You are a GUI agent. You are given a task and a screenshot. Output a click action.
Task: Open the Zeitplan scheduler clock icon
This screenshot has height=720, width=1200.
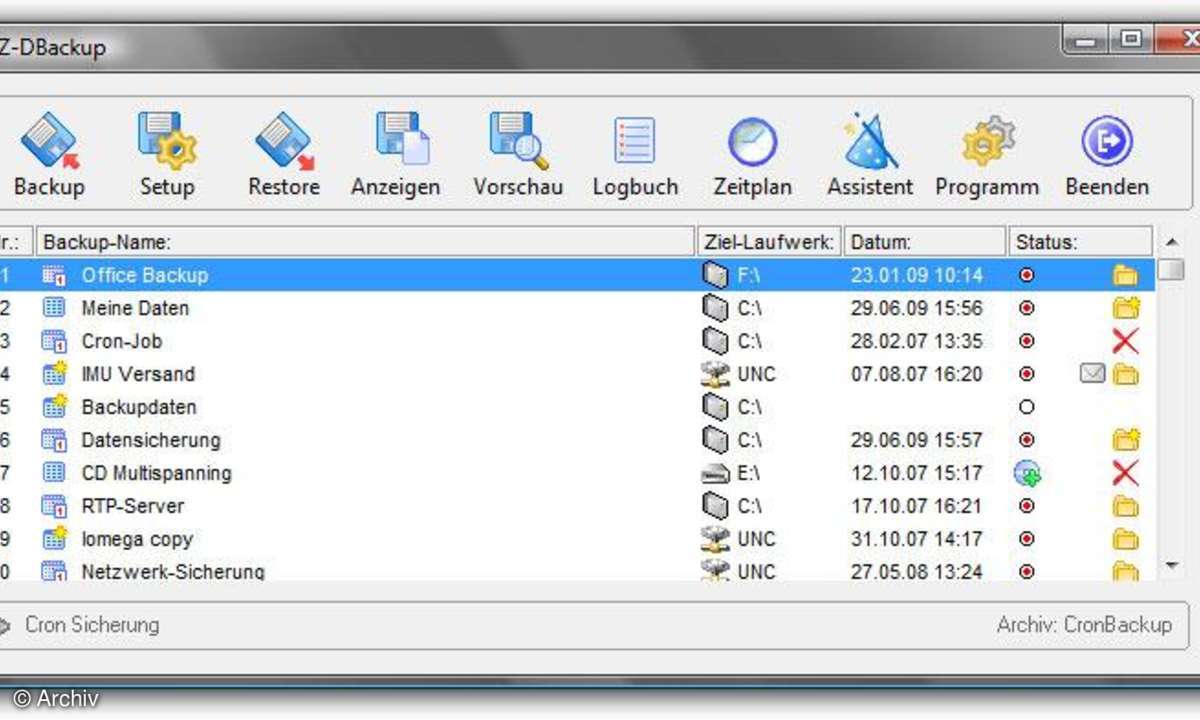[x=752, y=155]
